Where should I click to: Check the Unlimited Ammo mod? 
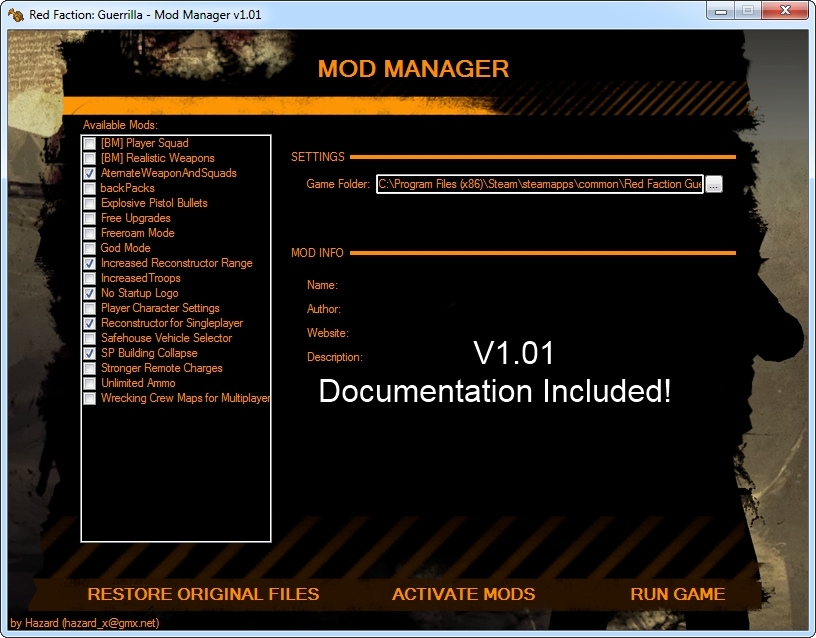tap(90, 383)
